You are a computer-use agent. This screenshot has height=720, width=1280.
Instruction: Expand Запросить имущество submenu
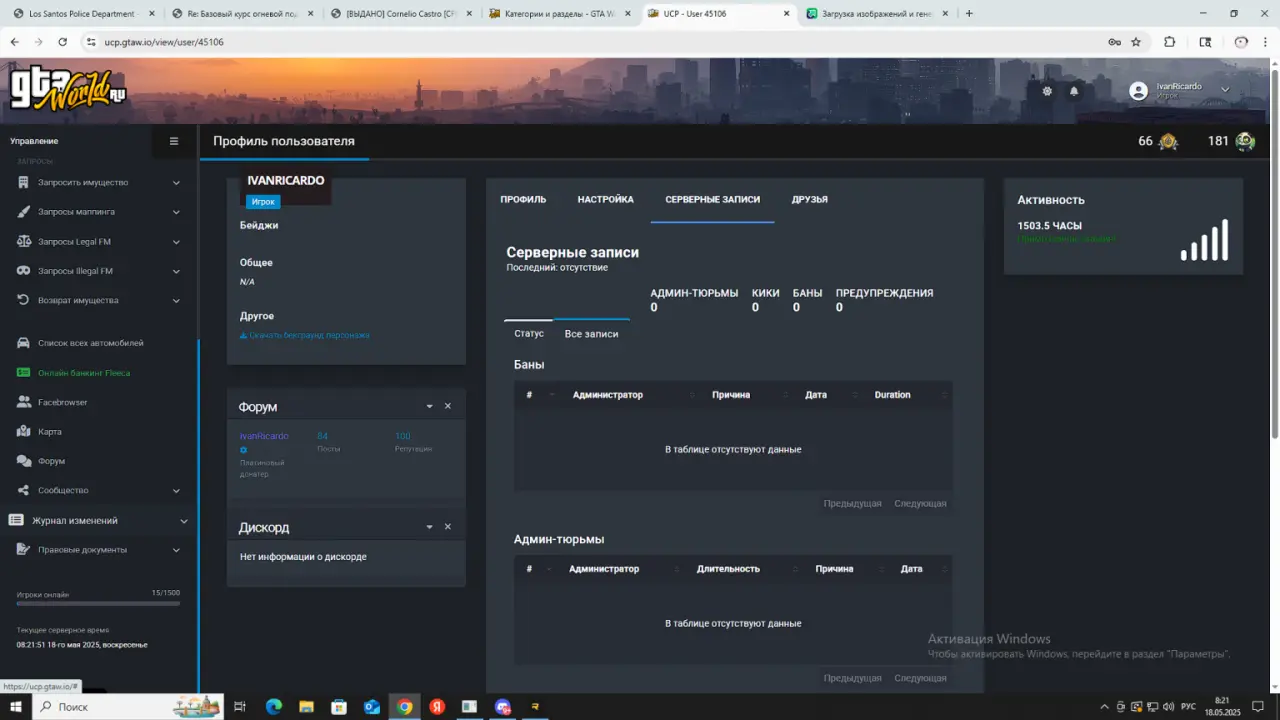pyautogui.click(x=176, y=183)
